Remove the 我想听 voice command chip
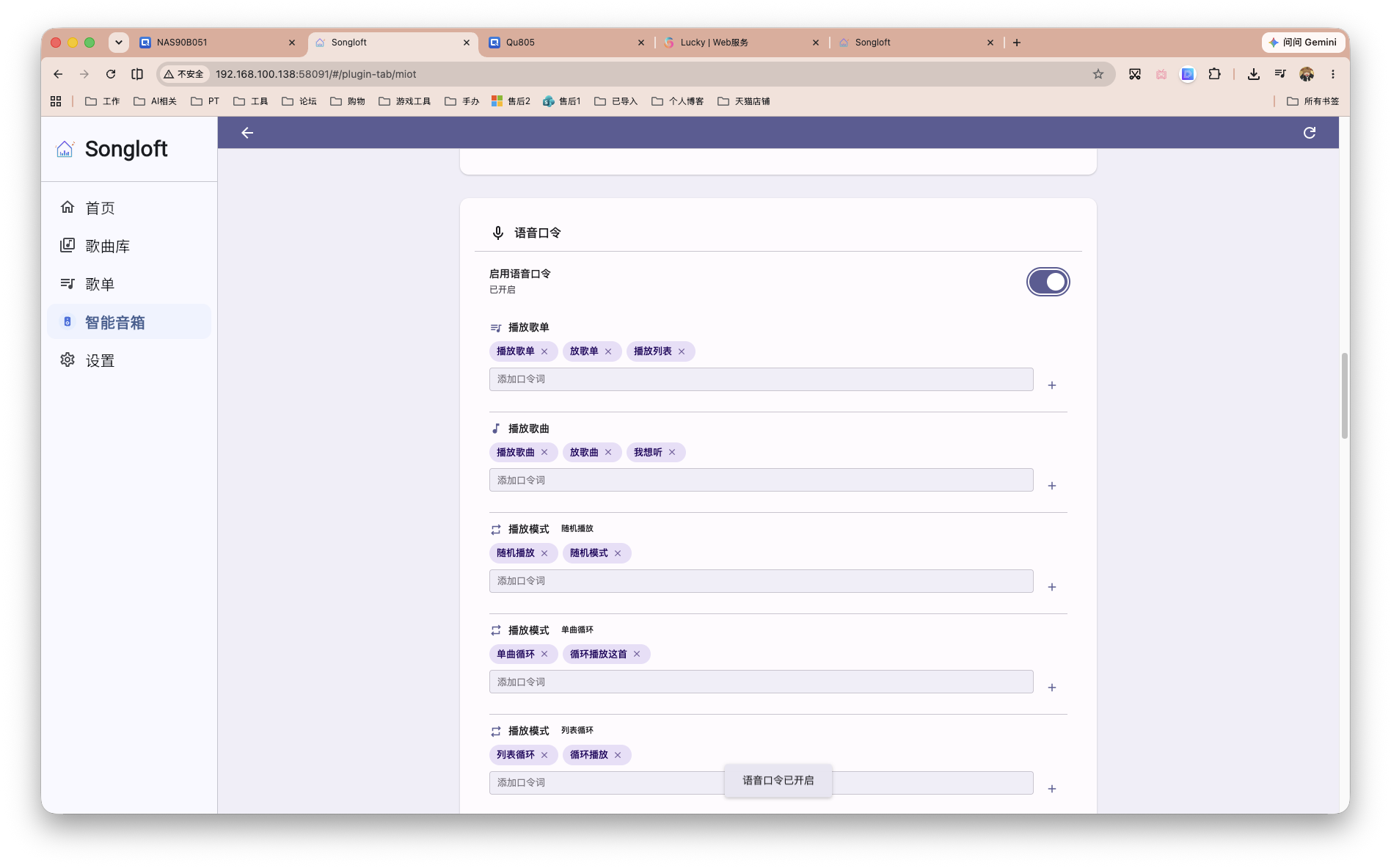This screenshot has height=868, width=1391. coord(672,453)
